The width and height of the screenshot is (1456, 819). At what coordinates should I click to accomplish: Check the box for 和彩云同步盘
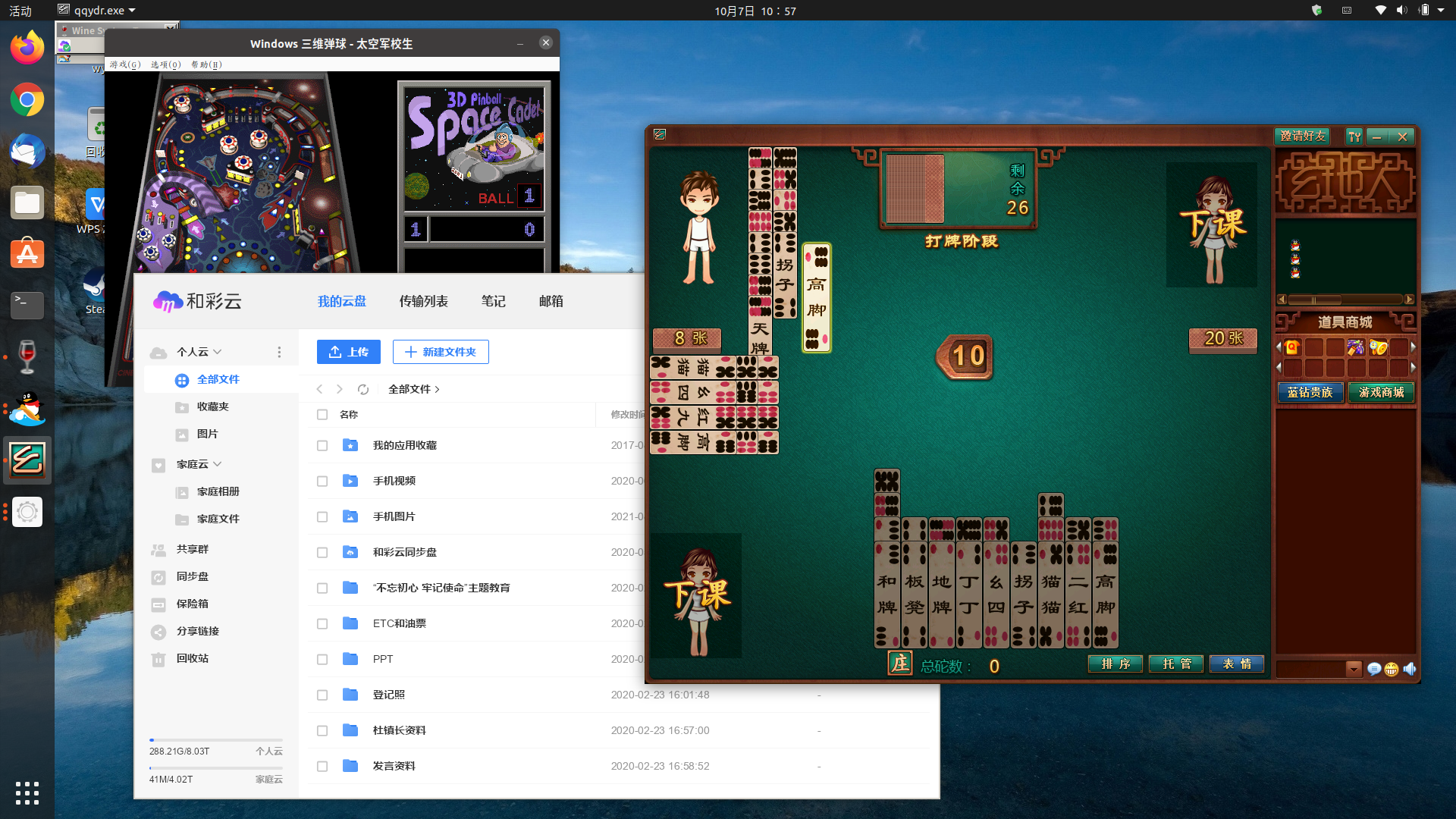coord(322,553)
